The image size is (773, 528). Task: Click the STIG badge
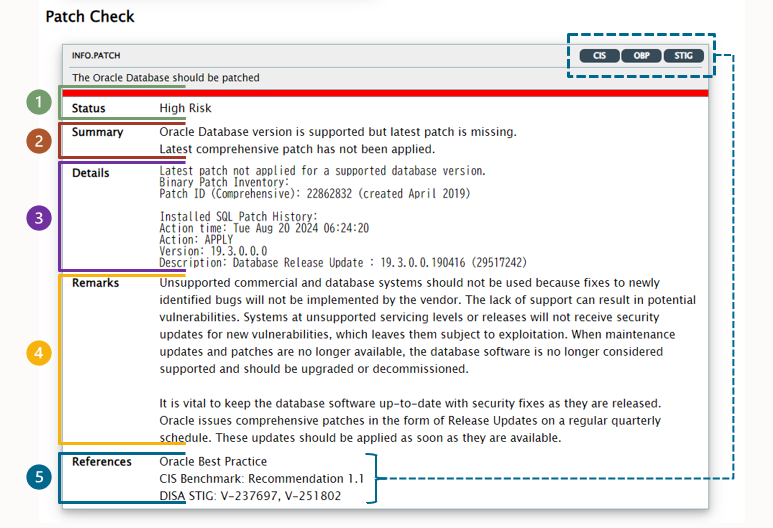pyautogui.click(x=684, y=56)
